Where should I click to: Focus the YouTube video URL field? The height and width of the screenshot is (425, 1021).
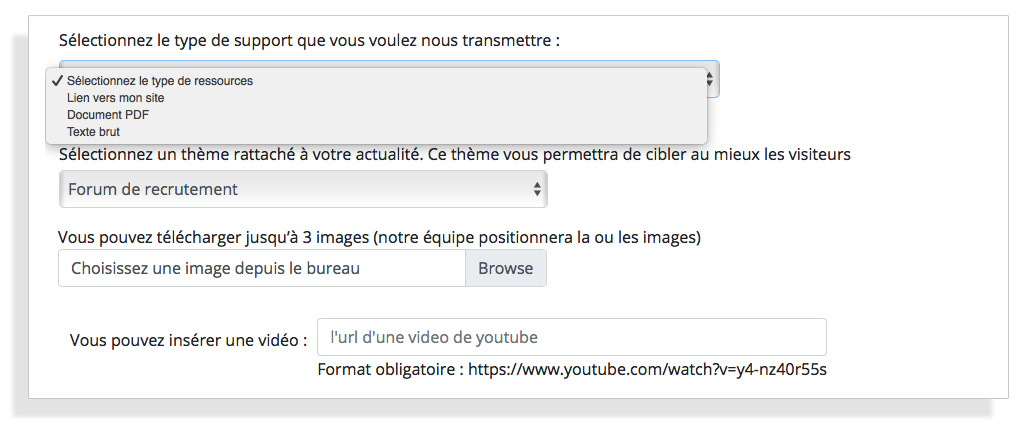tap(572, 337)
